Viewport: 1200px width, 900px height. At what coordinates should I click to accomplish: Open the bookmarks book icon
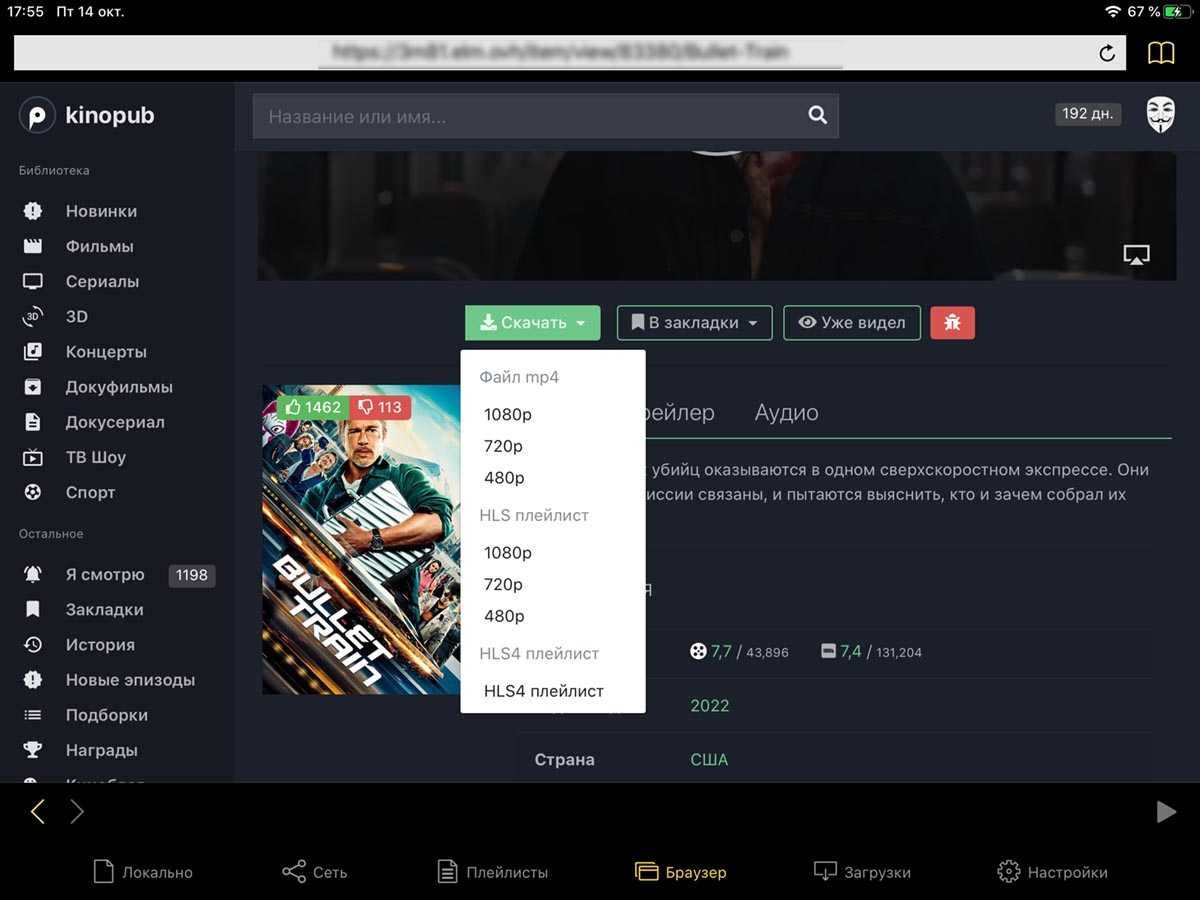[1160, 53]
